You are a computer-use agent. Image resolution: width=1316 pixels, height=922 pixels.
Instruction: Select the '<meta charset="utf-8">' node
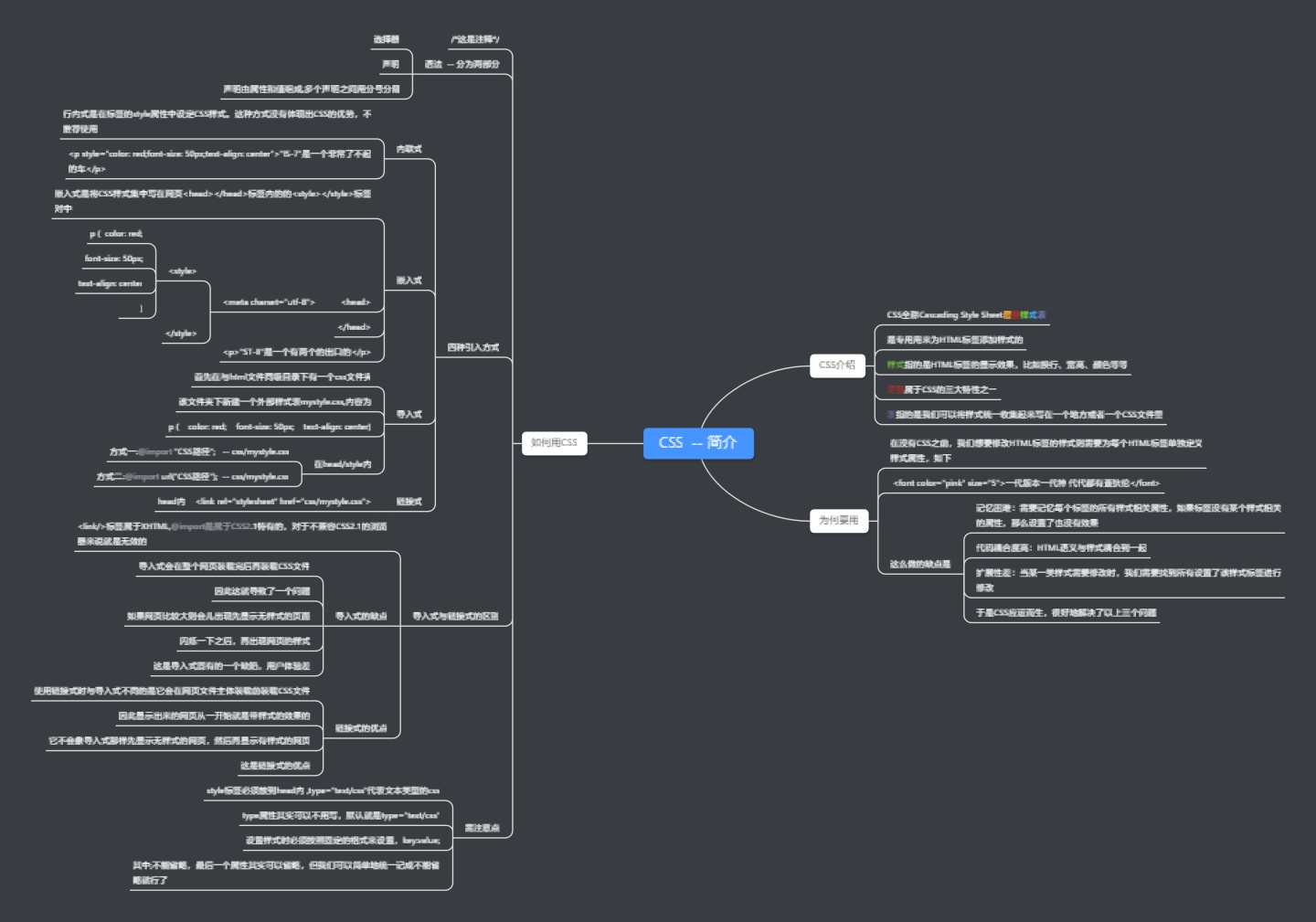click(269, 302)
